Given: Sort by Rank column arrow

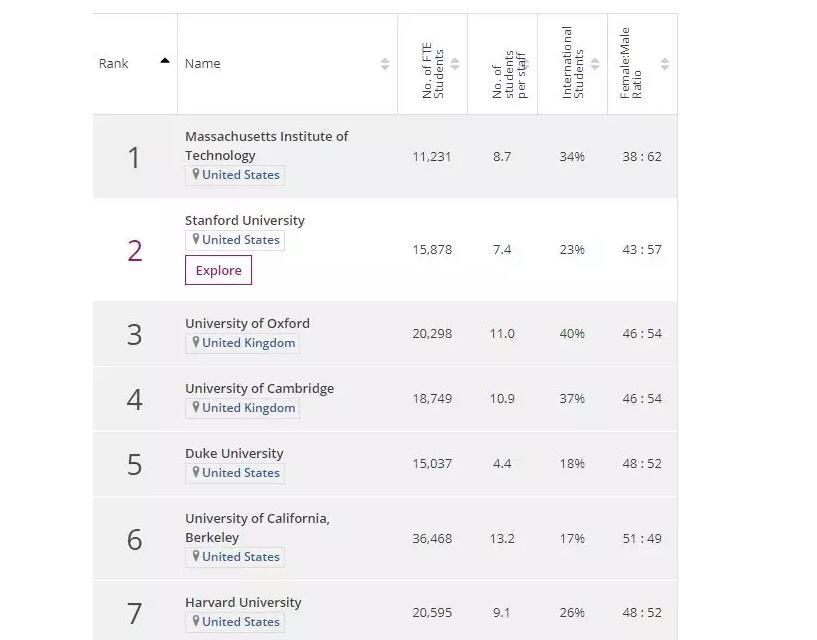Looking at the screenshot, I should 165,62.
